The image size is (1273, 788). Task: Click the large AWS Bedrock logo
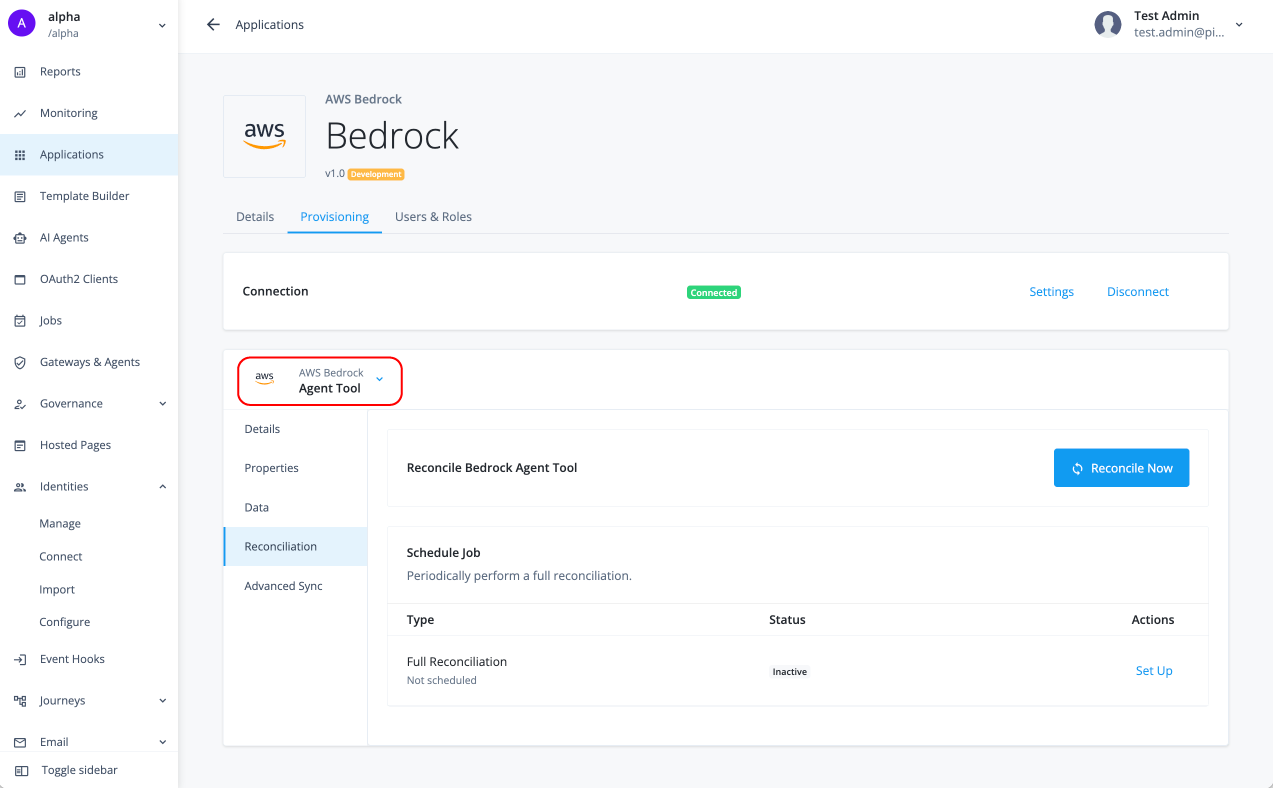tap(265, 136)
